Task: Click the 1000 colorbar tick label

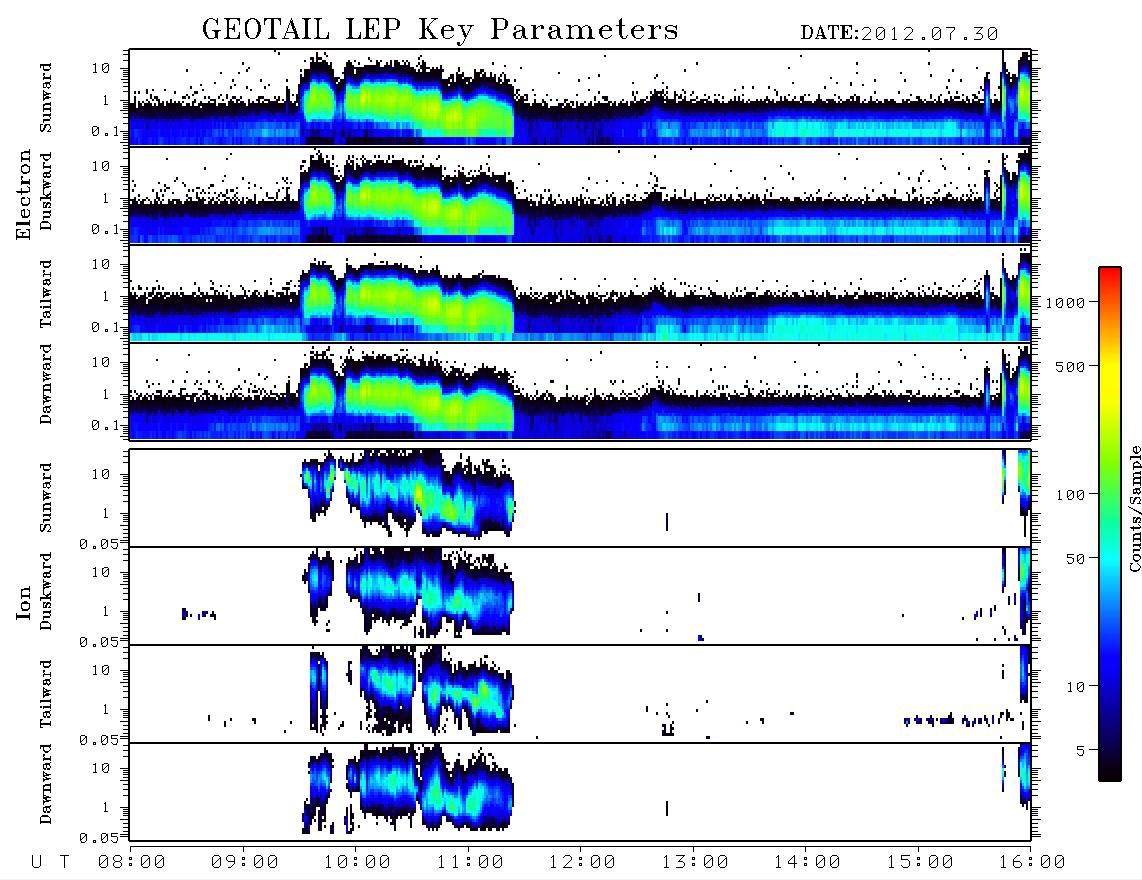Action: point(1065,302)
